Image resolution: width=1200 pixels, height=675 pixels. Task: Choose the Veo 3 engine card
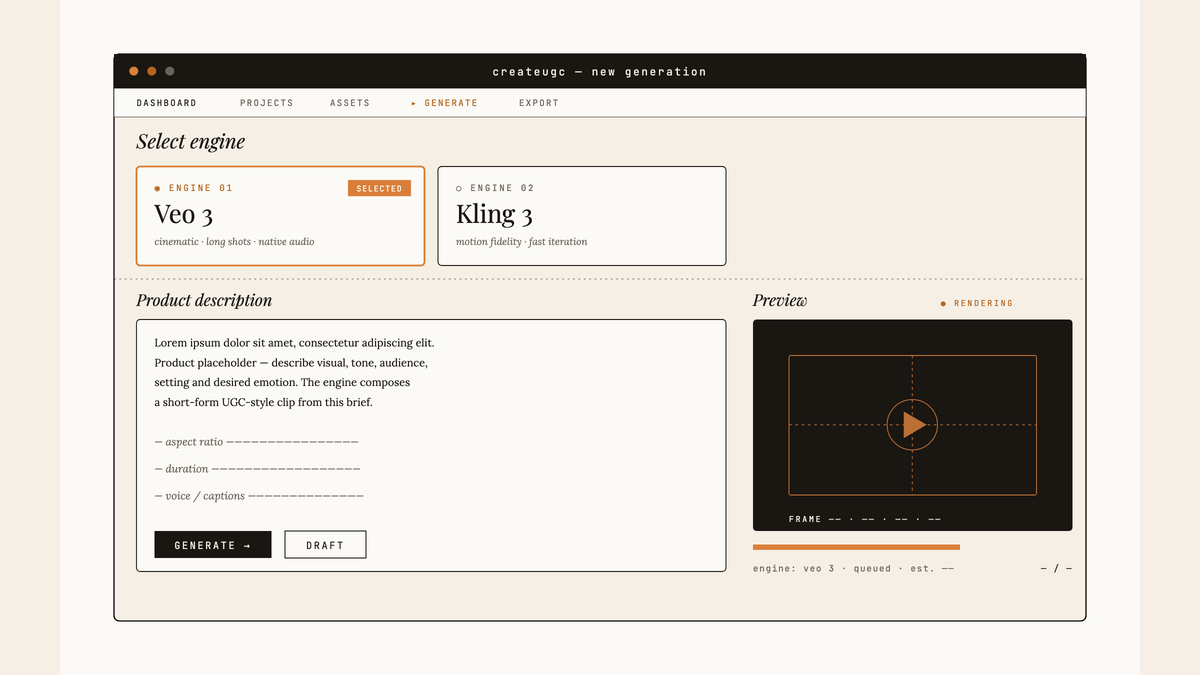click(x=280, y=216)
